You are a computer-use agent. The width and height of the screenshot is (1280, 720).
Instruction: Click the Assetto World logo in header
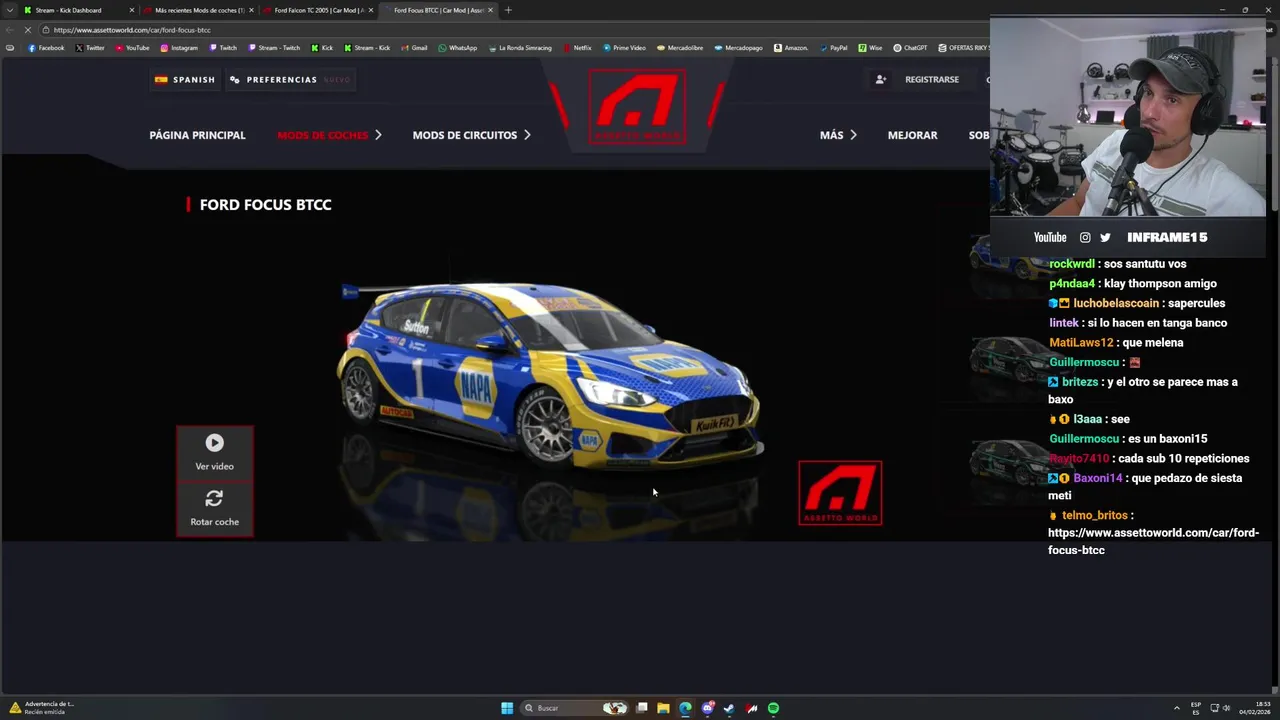[x=637, y=106]
